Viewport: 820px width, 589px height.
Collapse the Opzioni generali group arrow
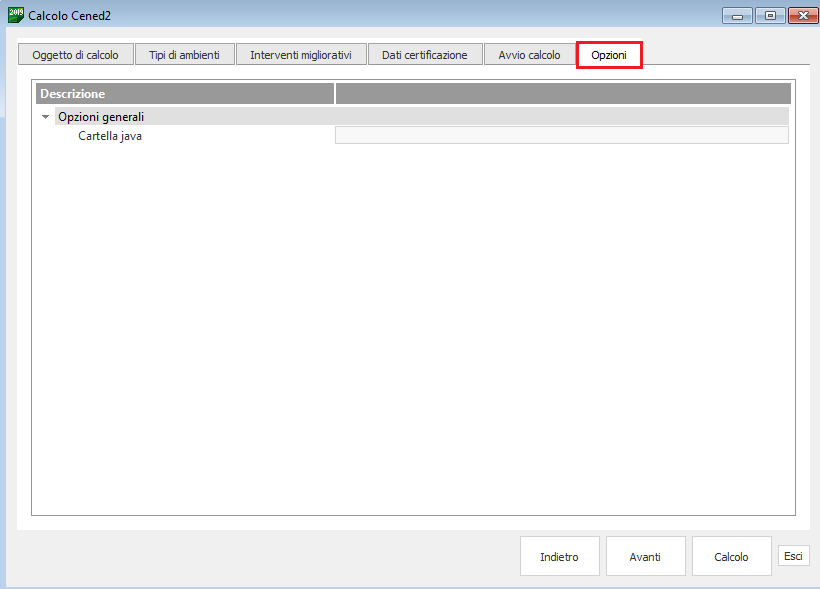tap(45, 117)
